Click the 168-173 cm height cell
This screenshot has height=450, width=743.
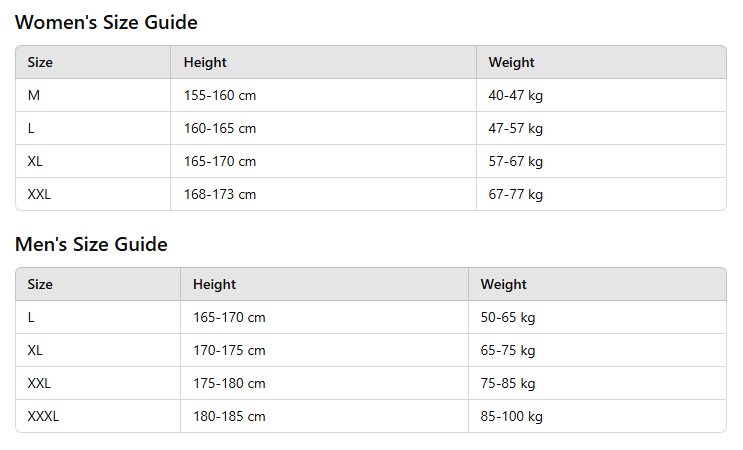pyautogui.click(x=220, y=194)
